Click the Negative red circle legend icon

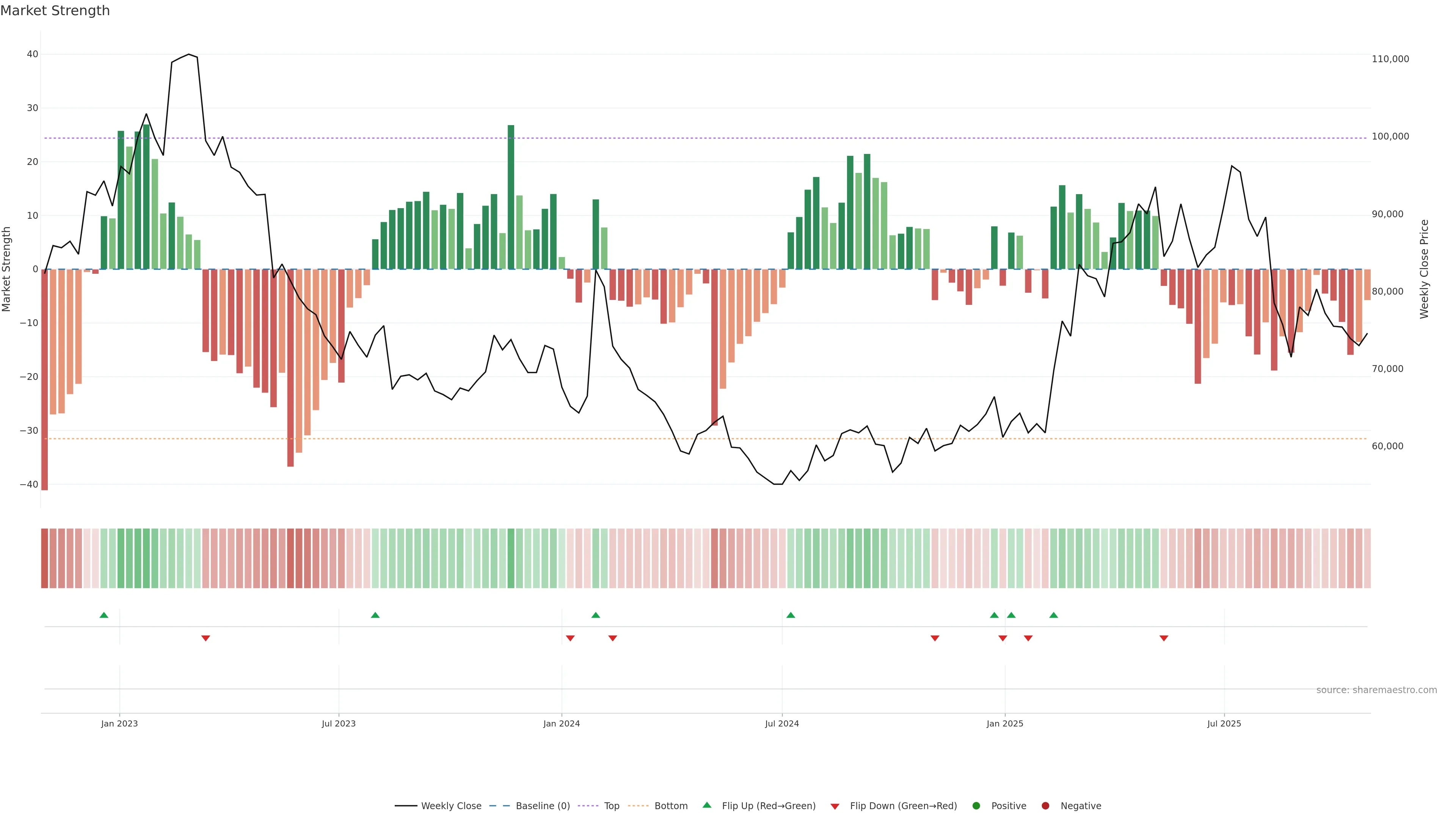[x=1045, y=806]
